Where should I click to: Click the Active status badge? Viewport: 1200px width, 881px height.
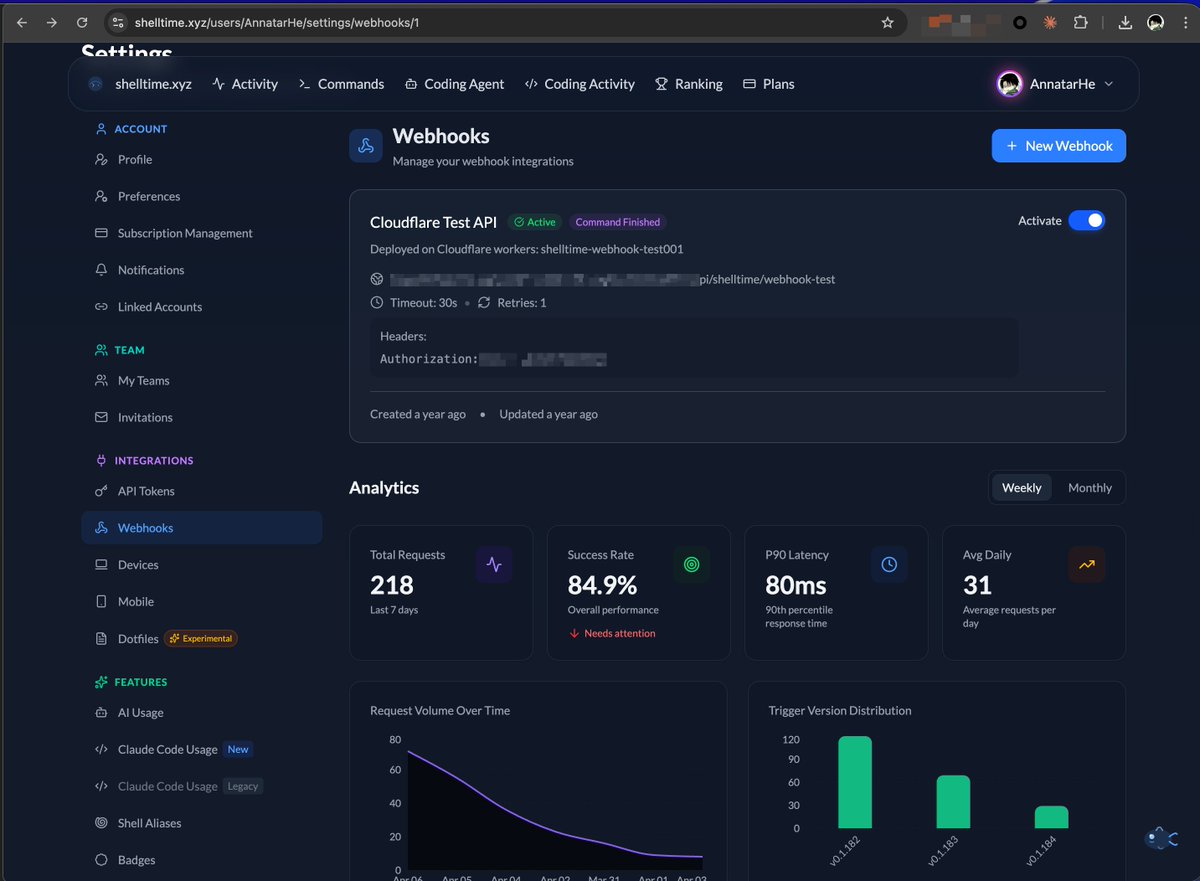coord(535,222)
